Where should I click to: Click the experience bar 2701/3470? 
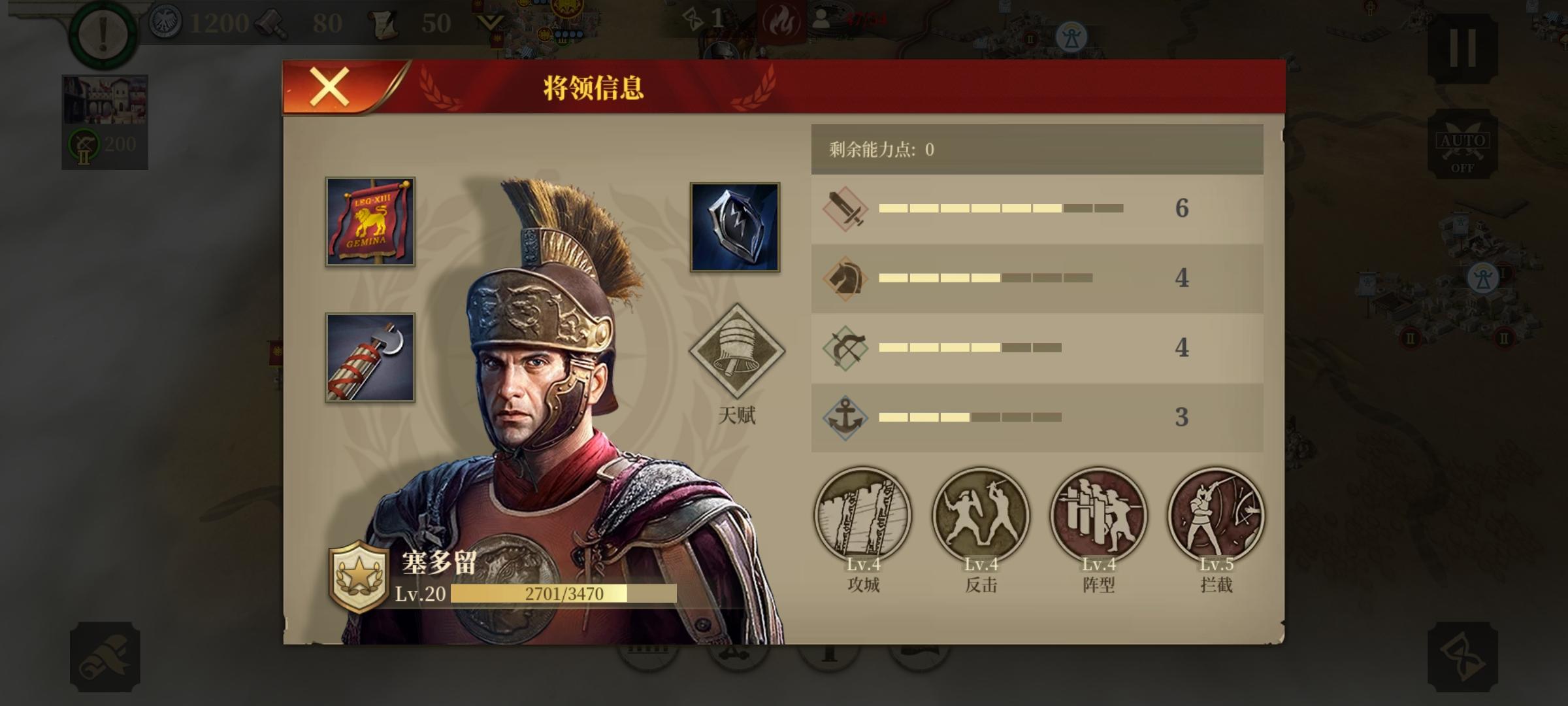[x=563, y=594]
